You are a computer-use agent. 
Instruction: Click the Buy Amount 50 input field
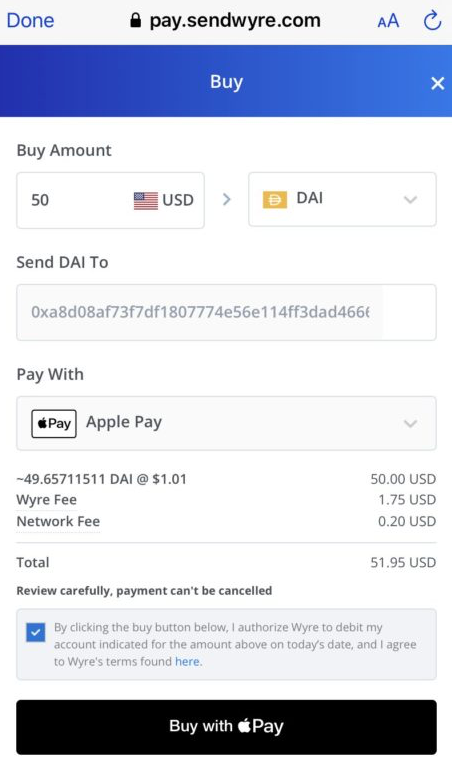110,200
